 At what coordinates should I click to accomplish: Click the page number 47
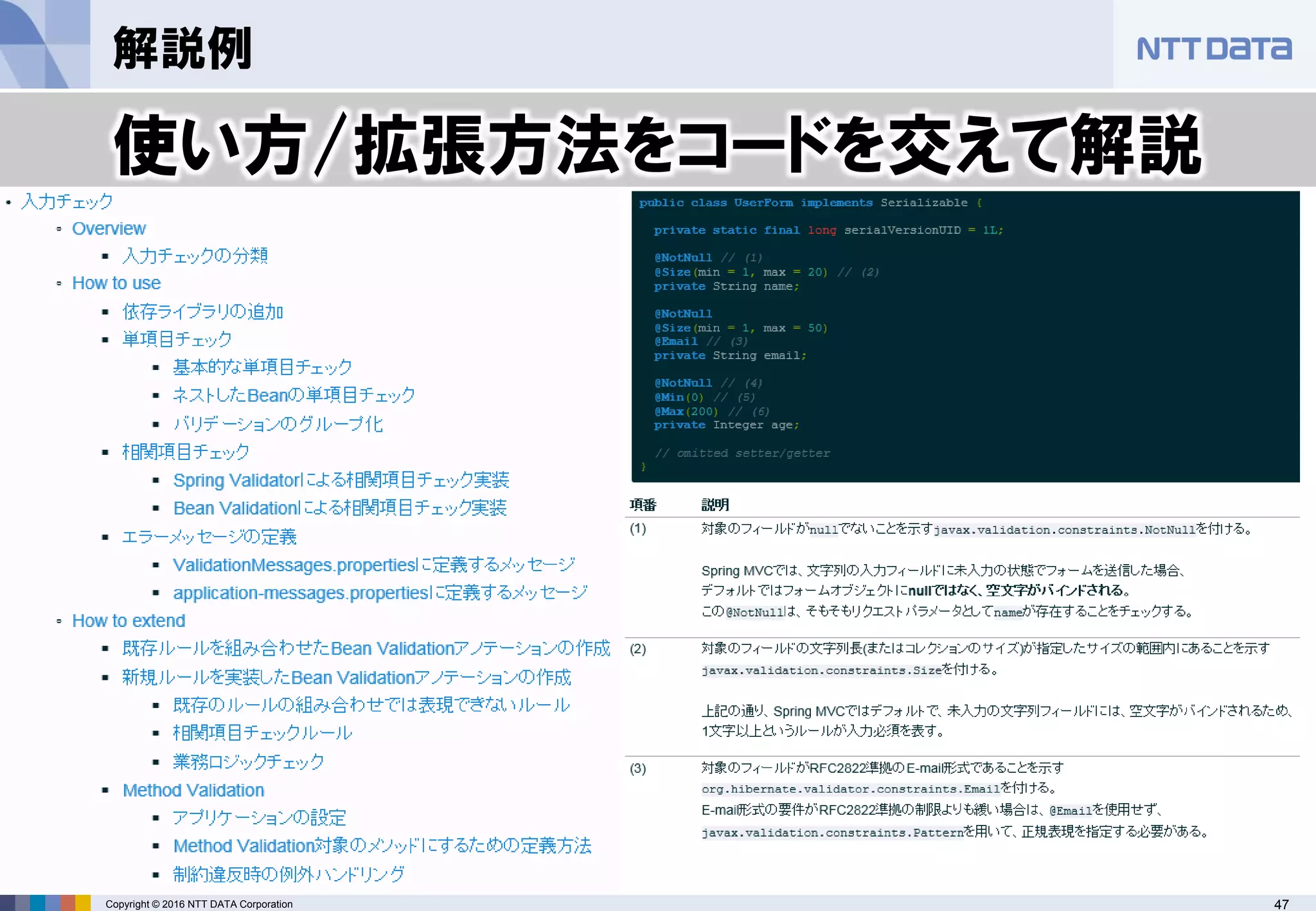[x=1281, y=904]
